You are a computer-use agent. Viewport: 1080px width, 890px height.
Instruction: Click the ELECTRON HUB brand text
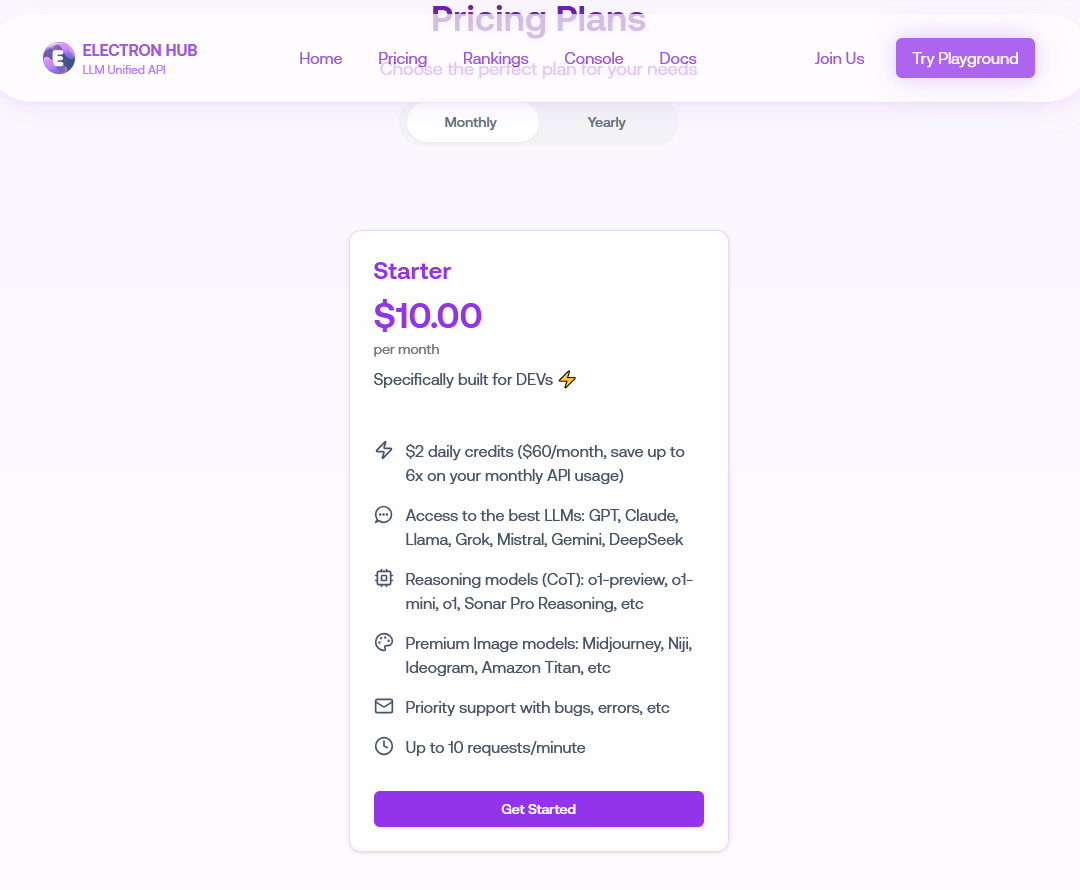(140, 50)
